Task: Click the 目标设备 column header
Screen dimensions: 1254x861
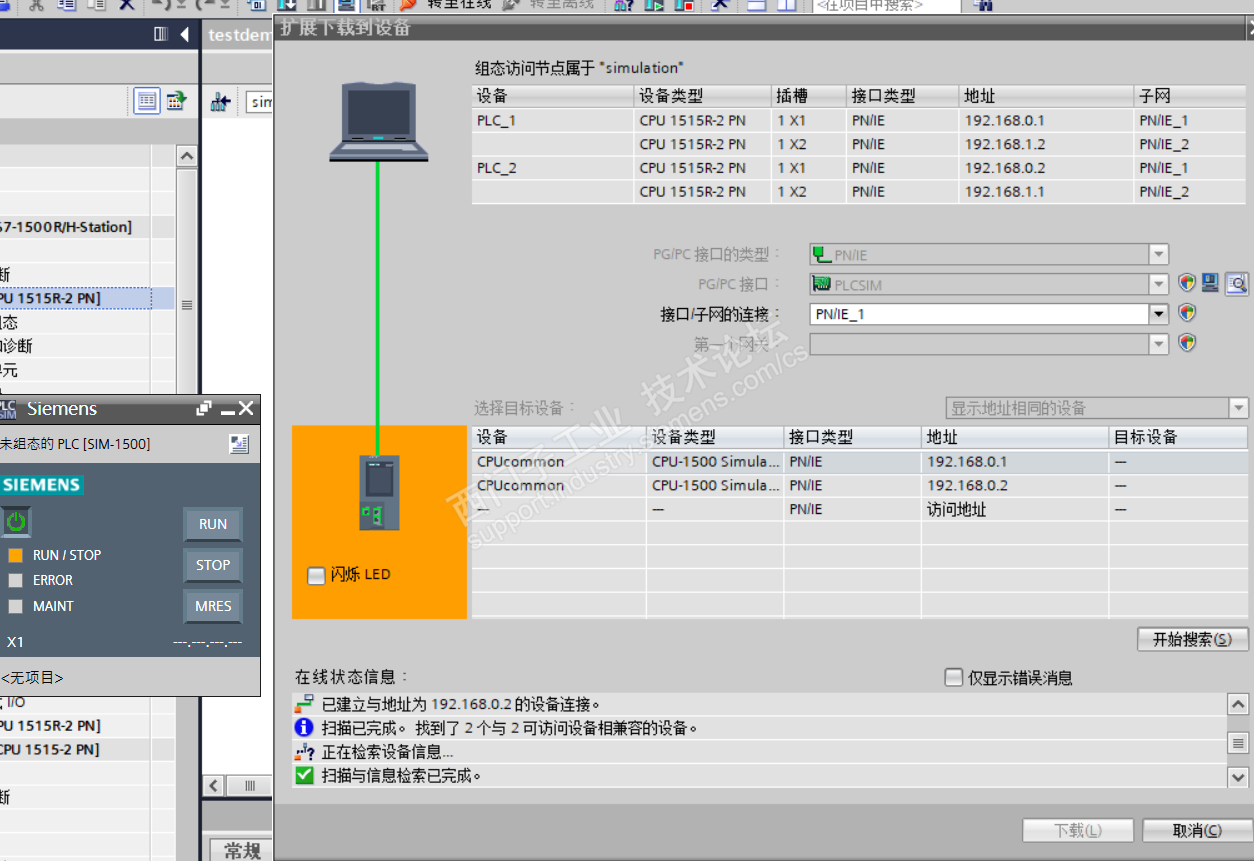Action: point(1178,437)
